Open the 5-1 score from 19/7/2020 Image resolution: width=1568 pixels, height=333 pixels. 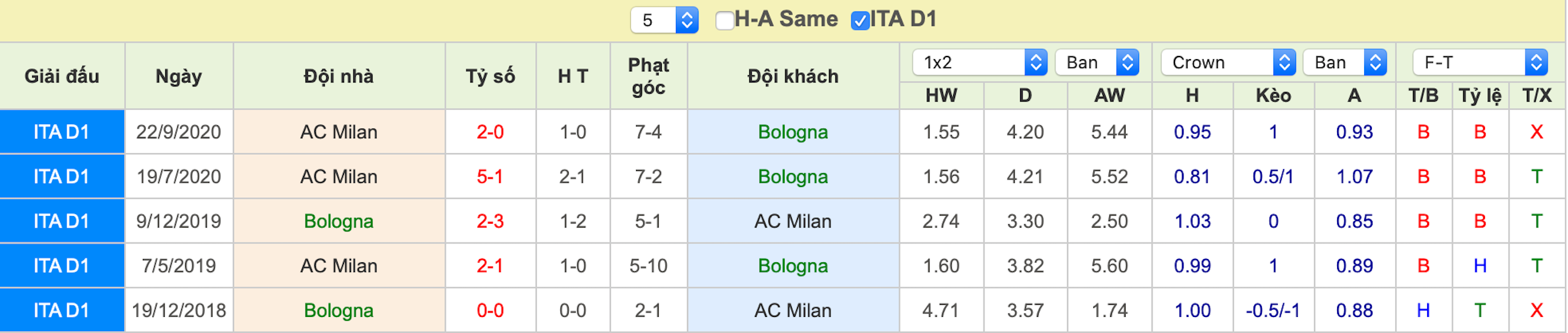point(490,176)
